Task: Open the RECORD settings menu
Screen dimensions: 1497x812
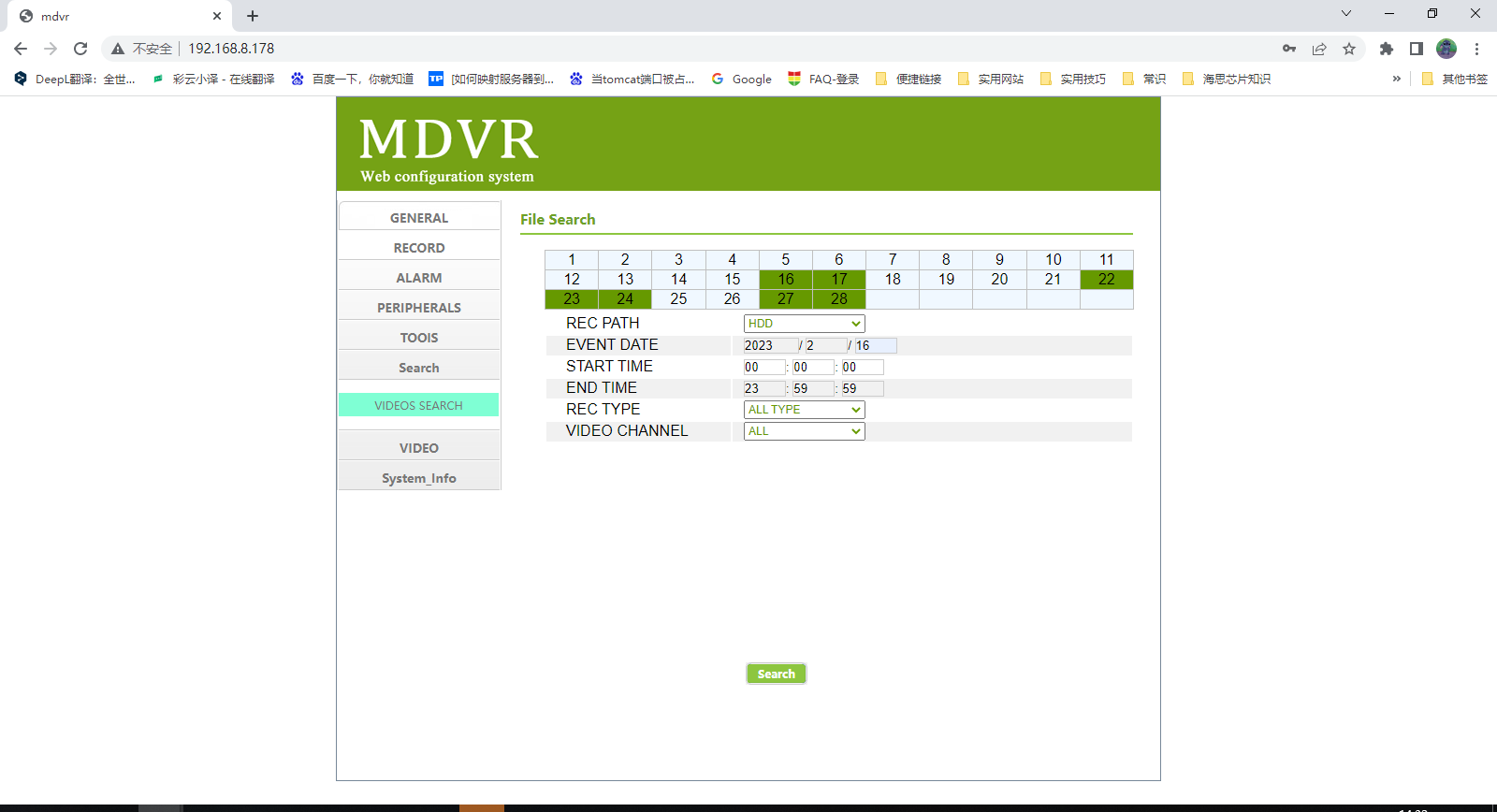Action: [419, 248]
